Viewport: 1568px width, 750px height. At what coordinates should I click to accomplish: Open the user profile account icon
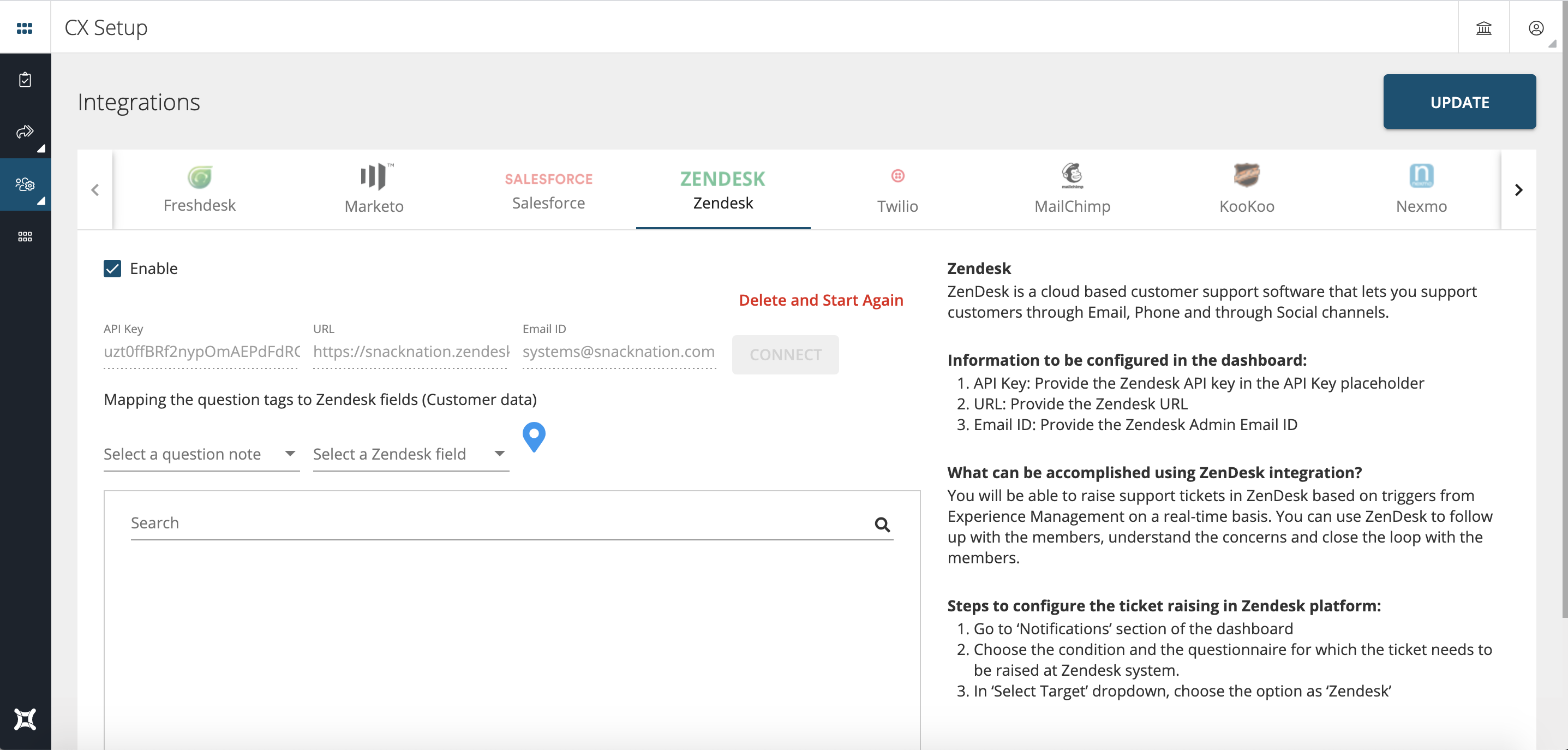(1536, 28)
